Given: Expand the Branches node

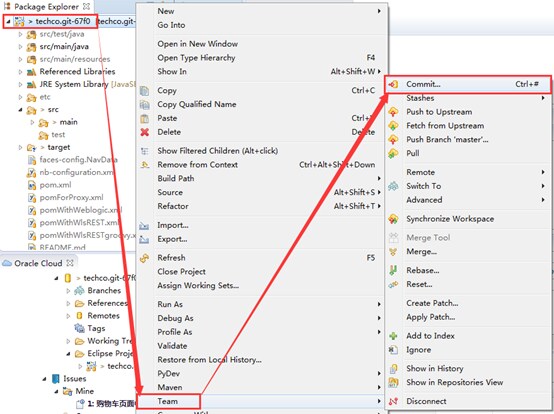Looking at the screenshot, I should pos(68,291).
